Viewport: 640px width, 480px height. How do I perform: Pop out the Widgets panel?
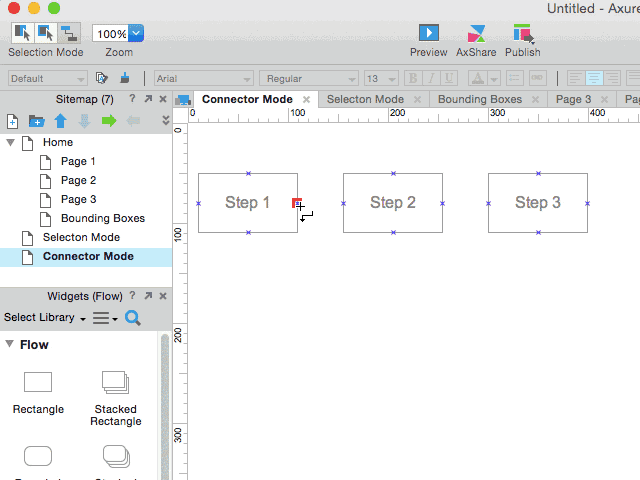tap(148, 296)
